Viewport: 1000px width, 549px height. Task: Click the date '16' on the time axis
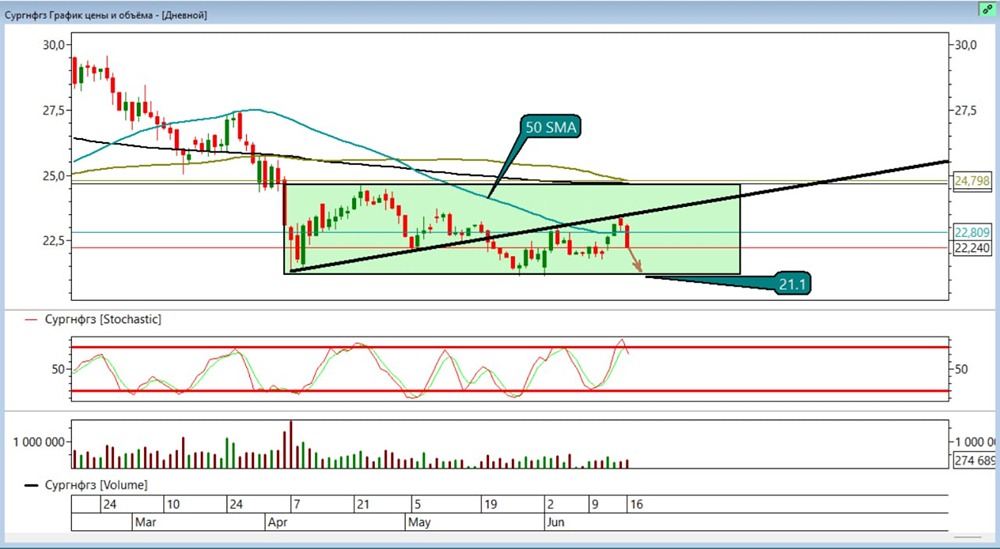point(636,504)
